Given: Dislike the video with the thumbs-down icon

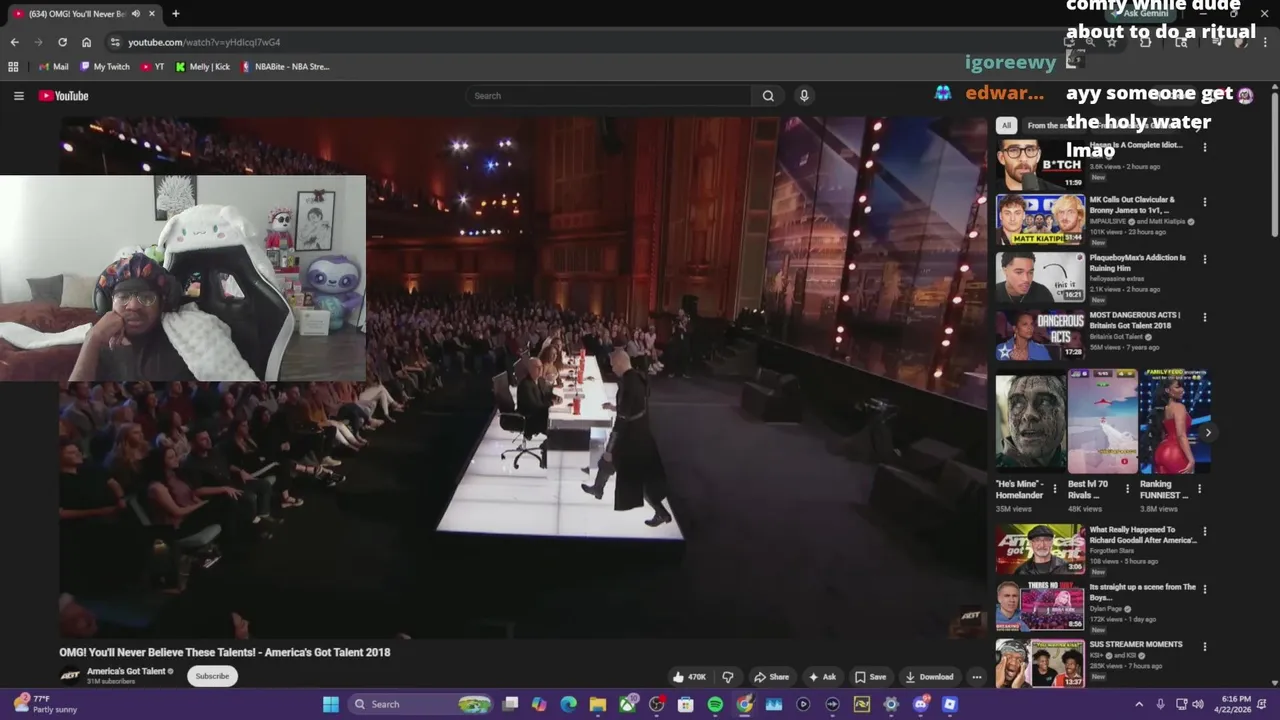Looking at the screenshot, I should coord(728,677).
